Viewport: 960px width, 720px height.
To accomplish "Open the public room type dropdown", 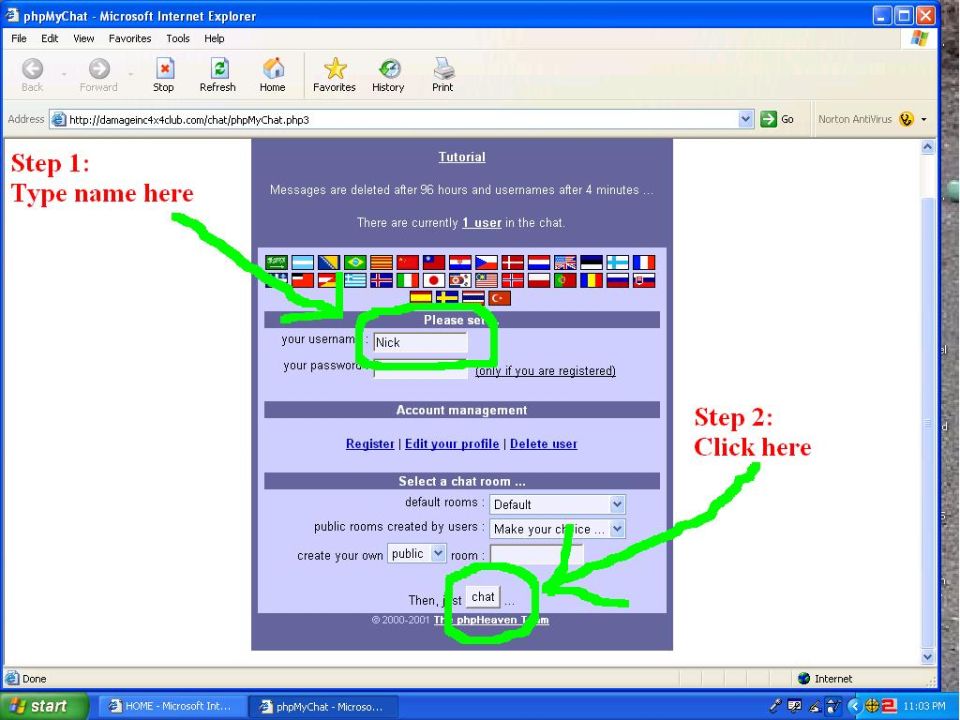I will click(x=417, y=554).
